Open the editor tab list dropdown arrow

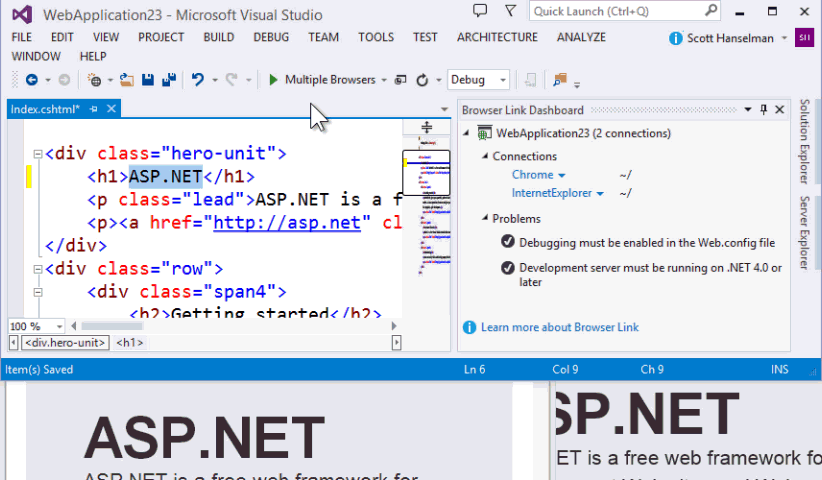click(444, 110)
